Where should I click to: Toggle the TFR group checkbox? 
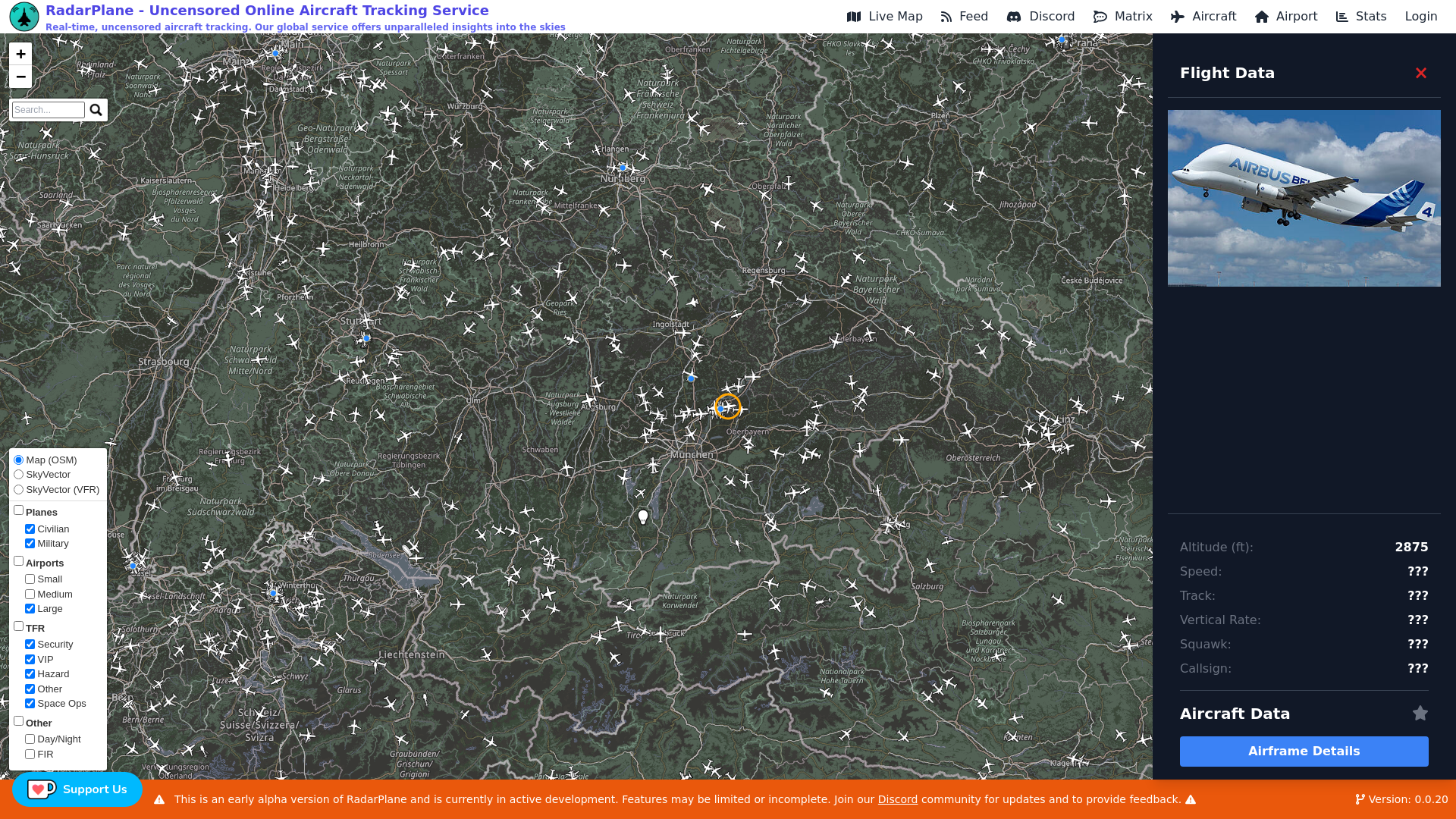pos(19,626)
